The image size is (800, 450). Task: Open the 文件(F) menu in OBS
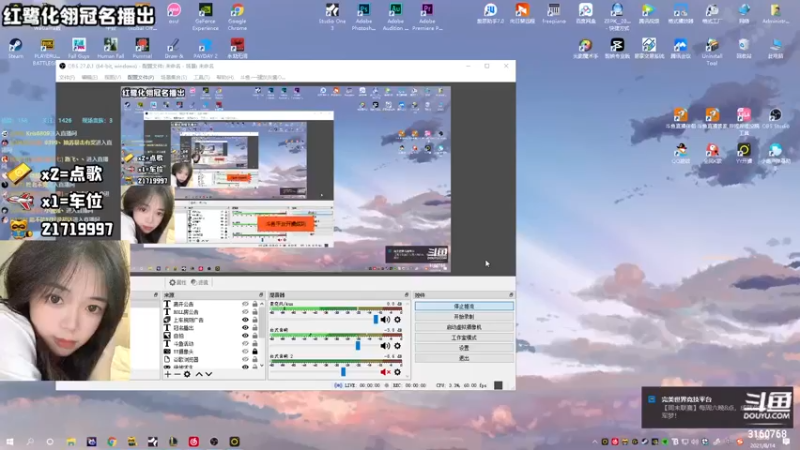click(67, 78)
